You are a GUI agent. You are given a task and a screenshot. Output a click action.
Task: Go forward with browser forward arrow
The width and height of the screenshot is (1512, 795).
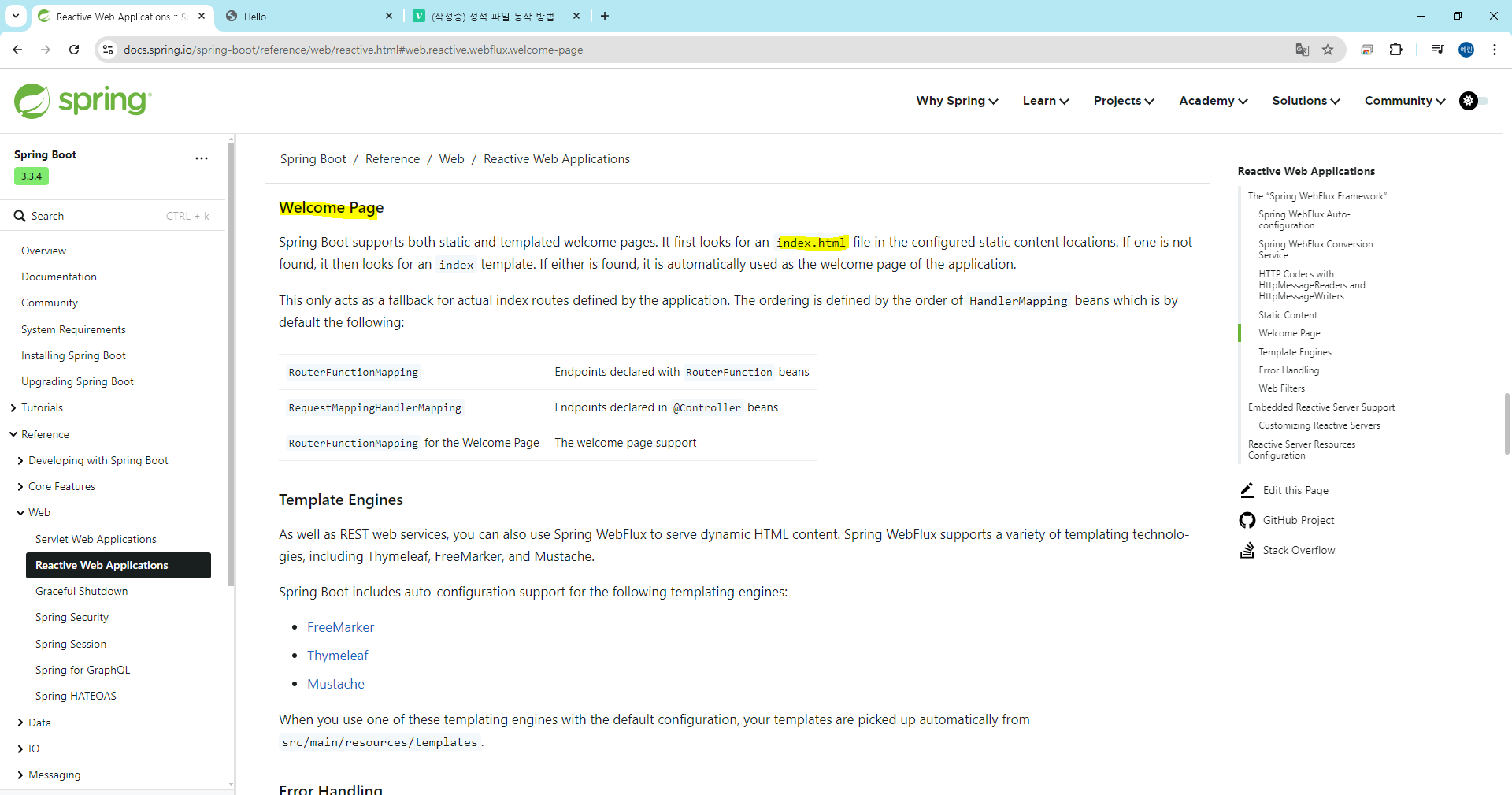pos(46,50)
